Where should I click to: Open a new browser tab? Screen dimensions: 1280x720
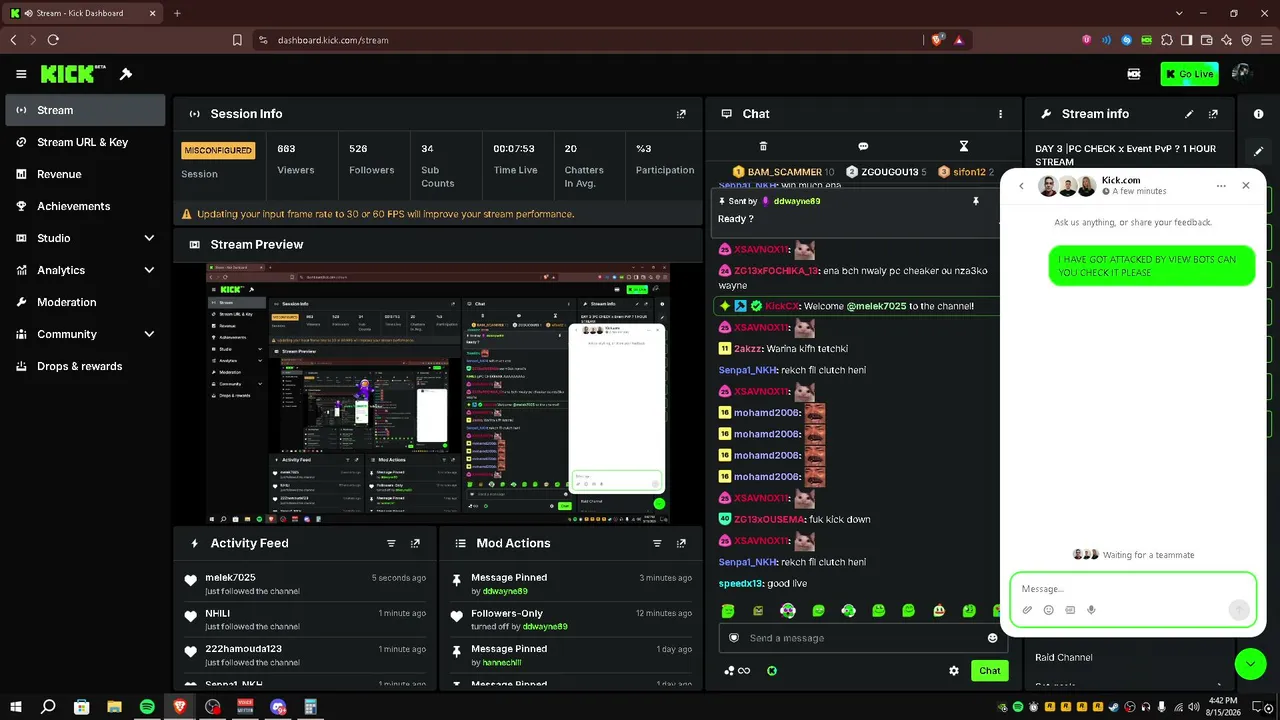coord(177,13)
